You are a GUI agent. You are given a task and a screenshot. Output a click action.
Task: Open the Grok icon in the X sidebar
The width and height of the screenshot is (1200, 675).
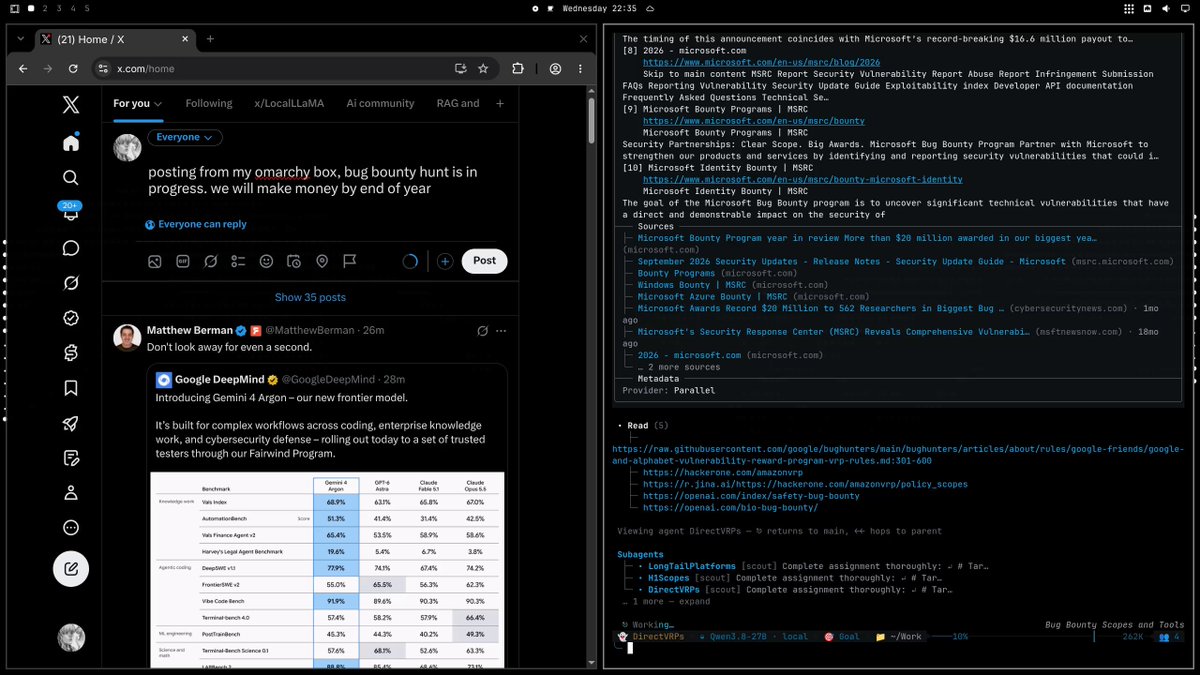tap(71, 283)
